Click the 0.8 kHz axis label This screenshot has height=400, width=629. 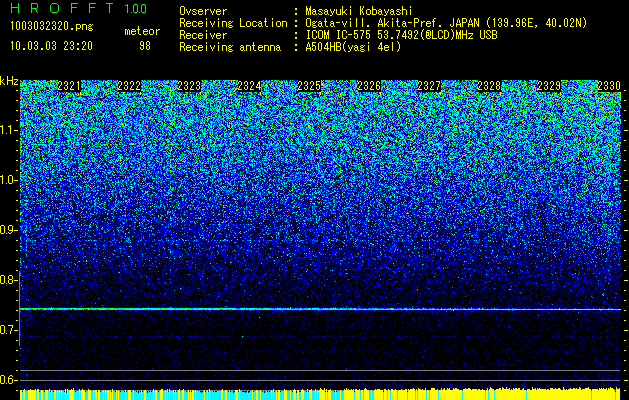click(7, 280)
